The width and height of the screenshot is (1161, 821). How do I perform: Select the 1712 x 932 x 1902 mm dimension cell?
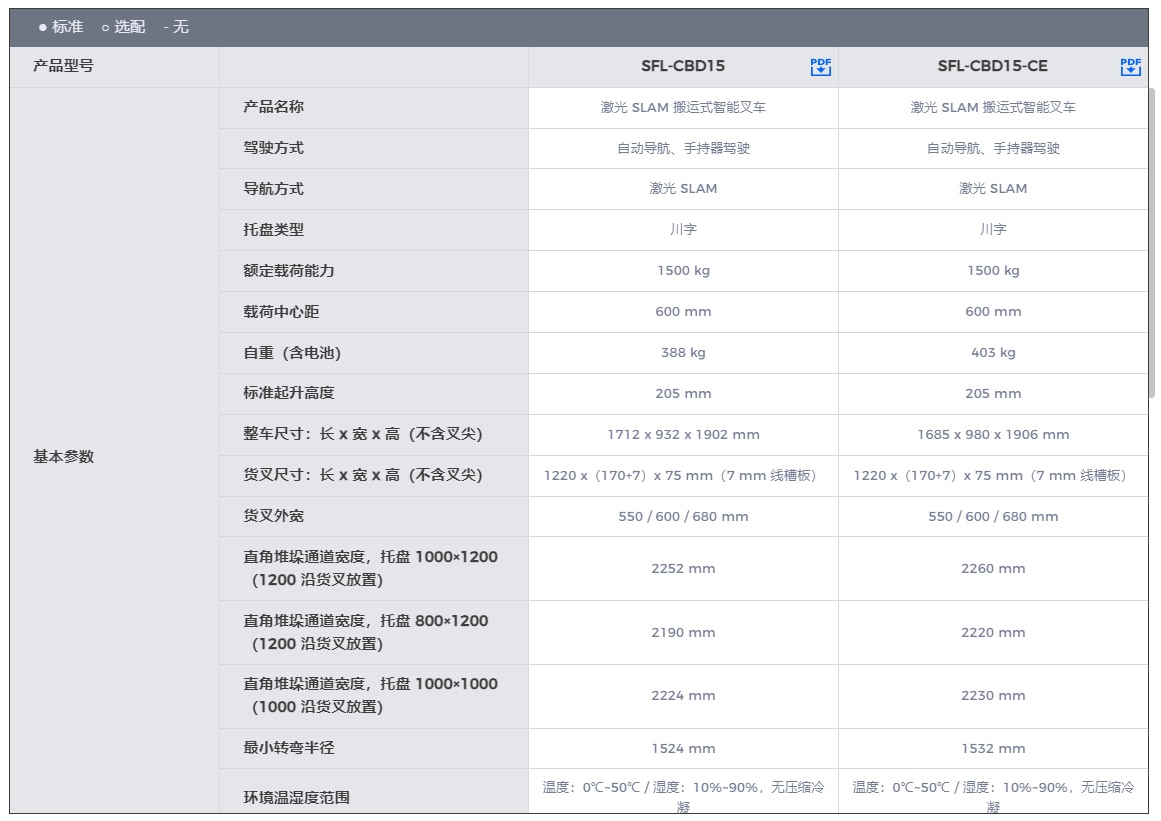click(683, 435)
